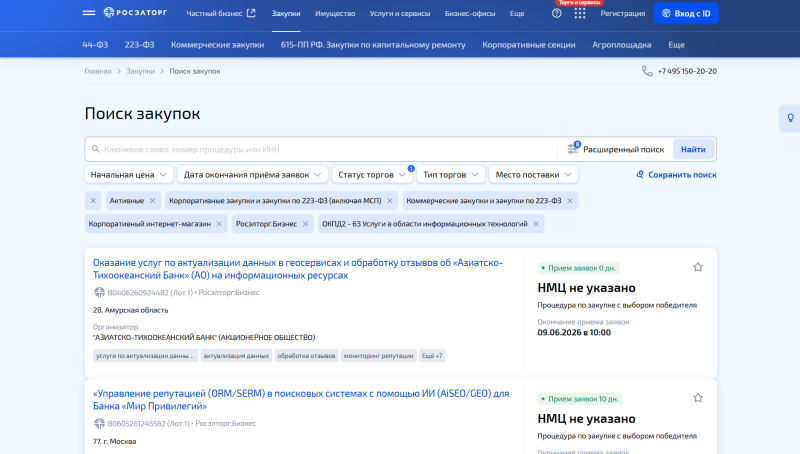Open Частный бизнес external link
800x454 pixels.
tap(220, 13)
